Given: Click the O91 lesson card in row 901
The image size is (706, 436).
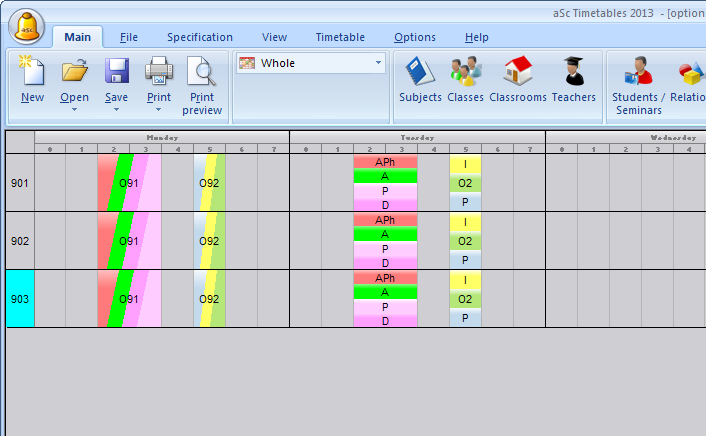Looking at the screenshot, I should click(x=129, y=184).
